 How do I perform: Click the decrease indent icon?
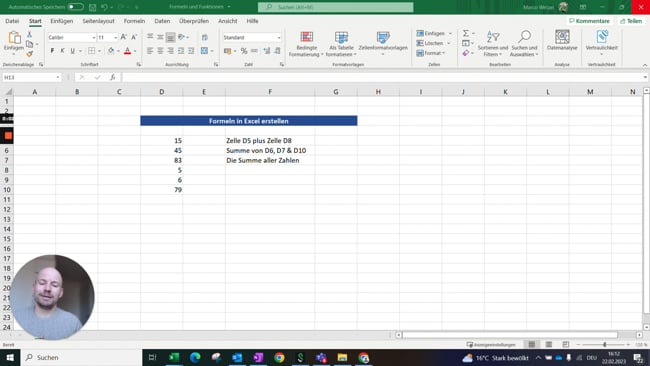coord(181,51)
